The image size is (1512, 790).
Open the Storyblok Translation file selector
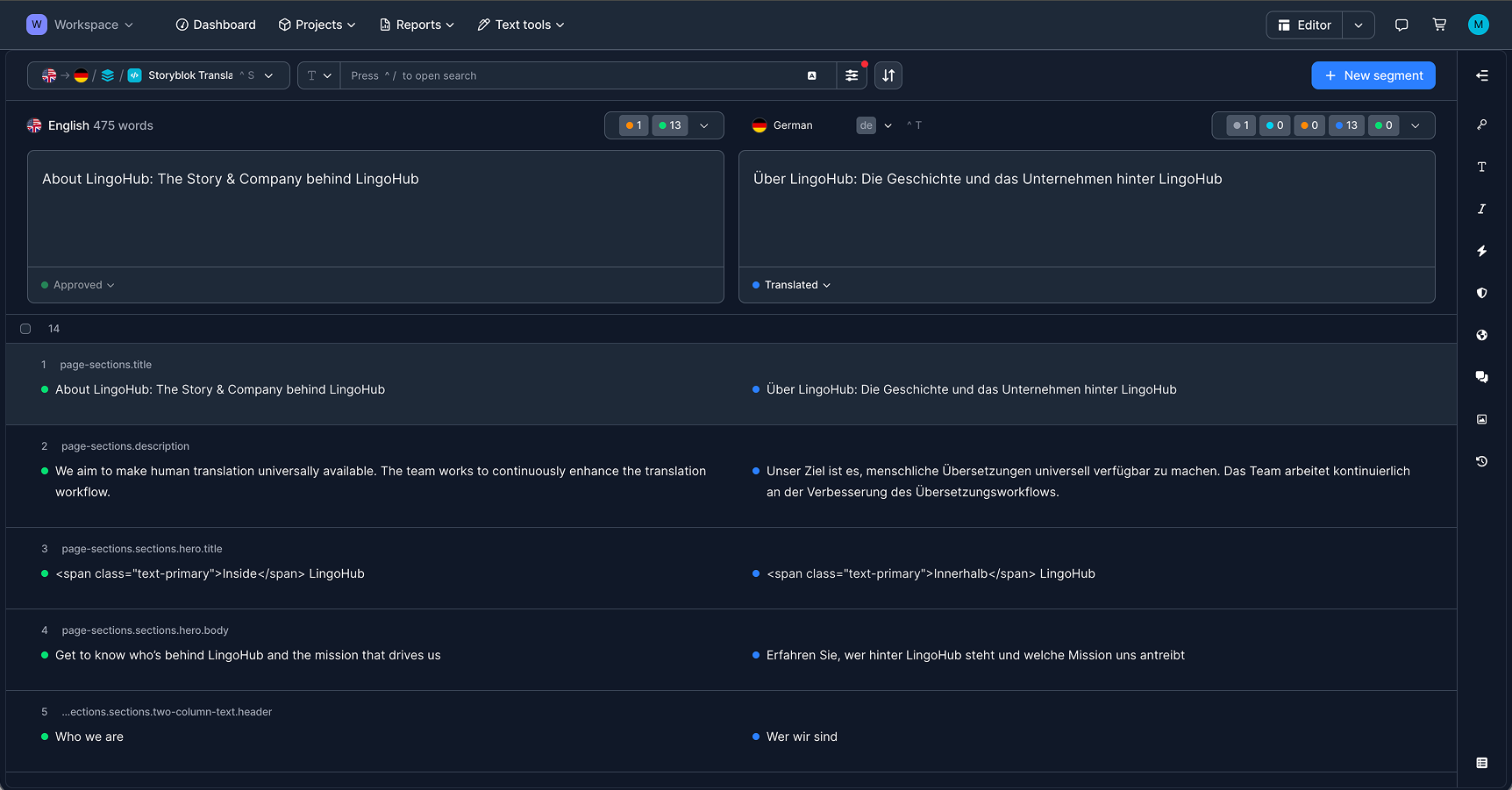point(200,75)
